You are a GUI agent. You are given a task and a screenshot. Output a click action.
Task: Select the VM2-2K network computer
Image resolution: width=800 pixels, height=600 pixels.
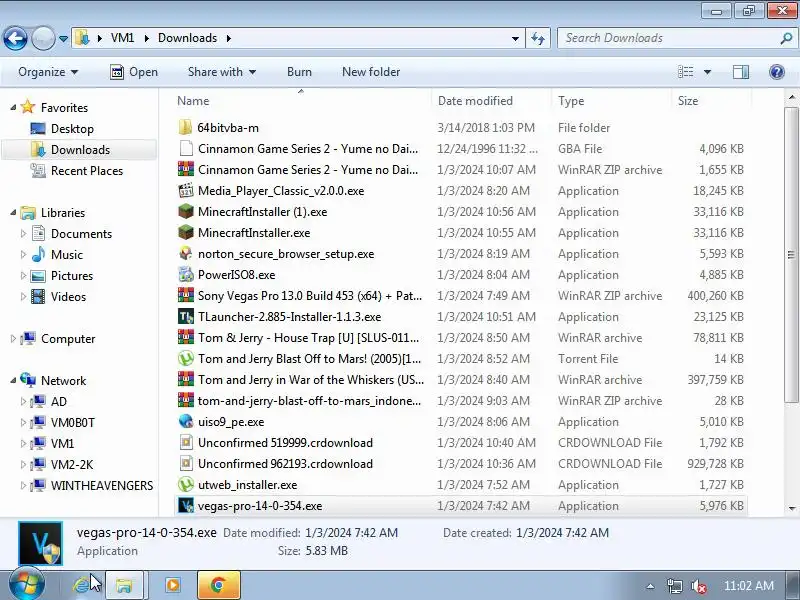pyautogui.click(x=71, y=464)
